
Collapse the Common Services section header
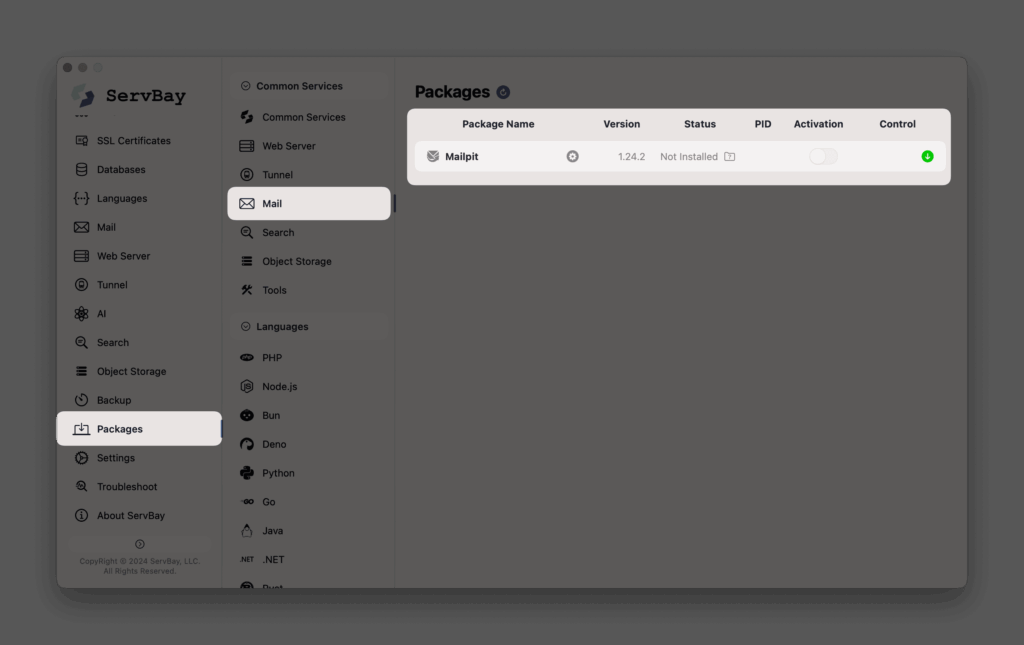point(246,86)
